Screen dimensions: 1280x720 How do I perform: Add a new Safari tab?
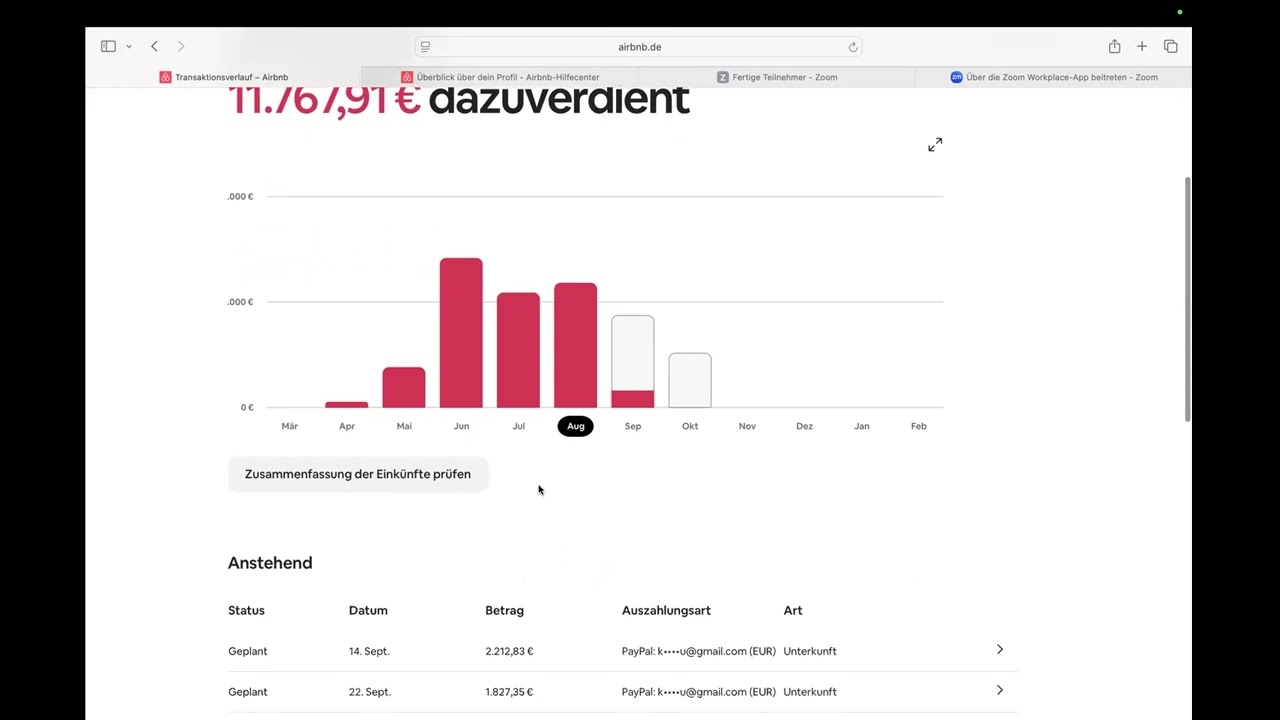[x=1142, y=46]
